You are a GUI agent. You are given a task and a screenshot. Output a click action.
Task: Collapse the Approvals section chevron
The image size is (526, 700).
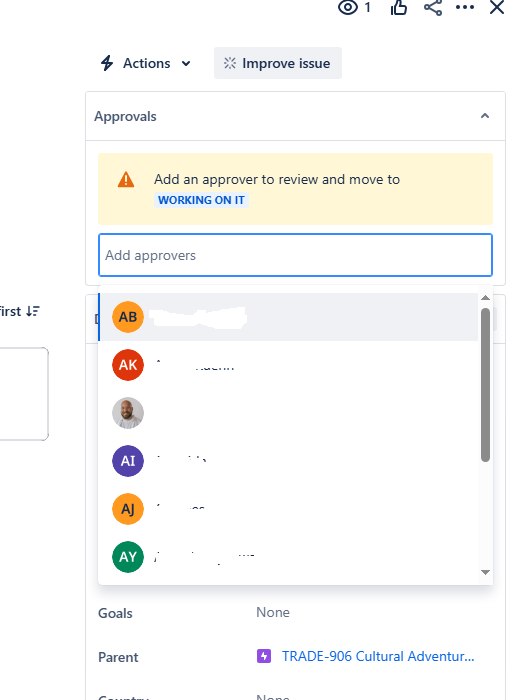485,116
